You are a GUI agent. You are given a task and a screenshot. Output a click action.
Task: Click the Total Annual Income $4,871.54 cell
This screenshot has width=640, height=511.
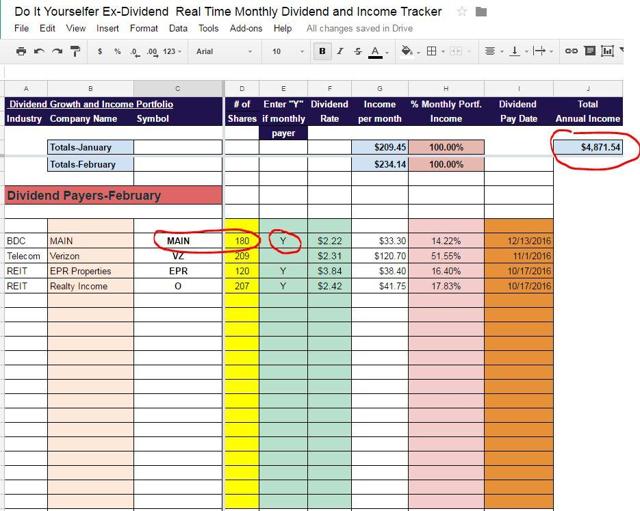click(x=588, y=147)
